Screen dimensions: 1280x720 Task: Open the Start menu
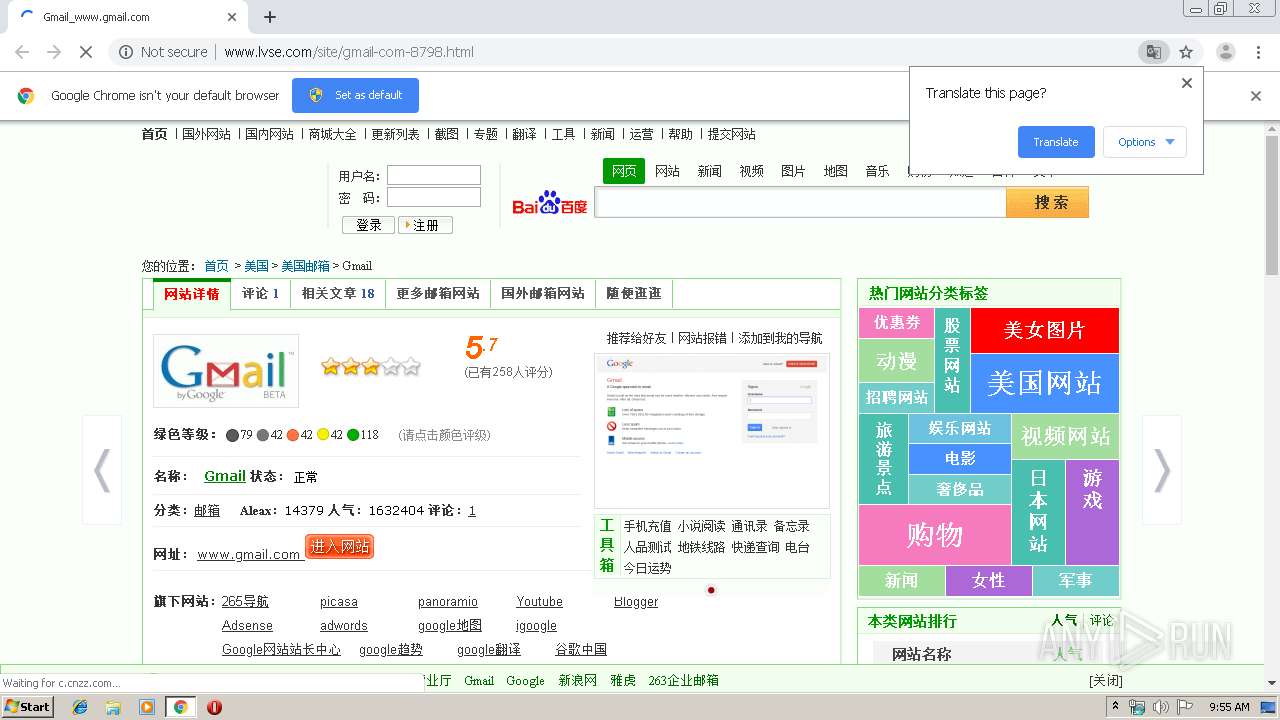click(x=28, y=706)
